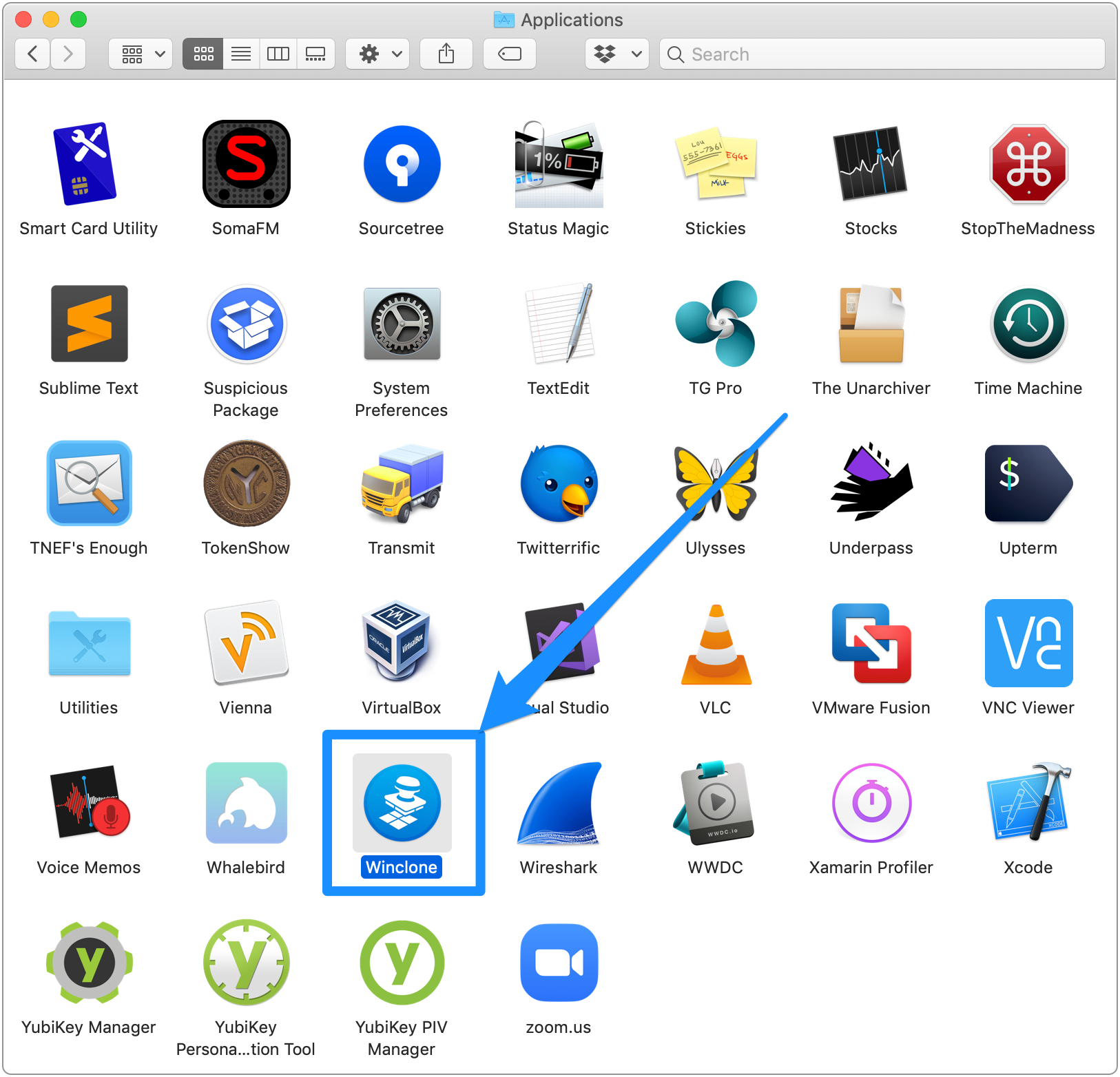1120x1077 pixels.
Task: Select the TNEF's Enough icon
Action: coord(89,483)
